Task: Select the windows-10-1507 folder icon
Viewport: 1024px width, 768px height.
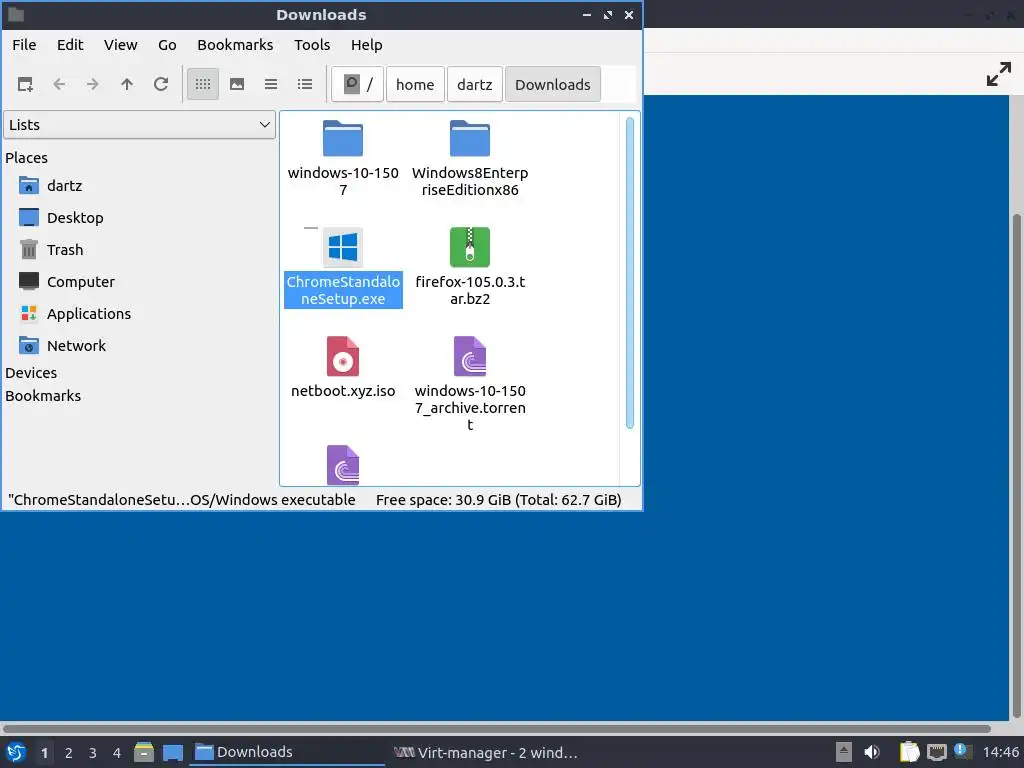Action: (343, 138)
